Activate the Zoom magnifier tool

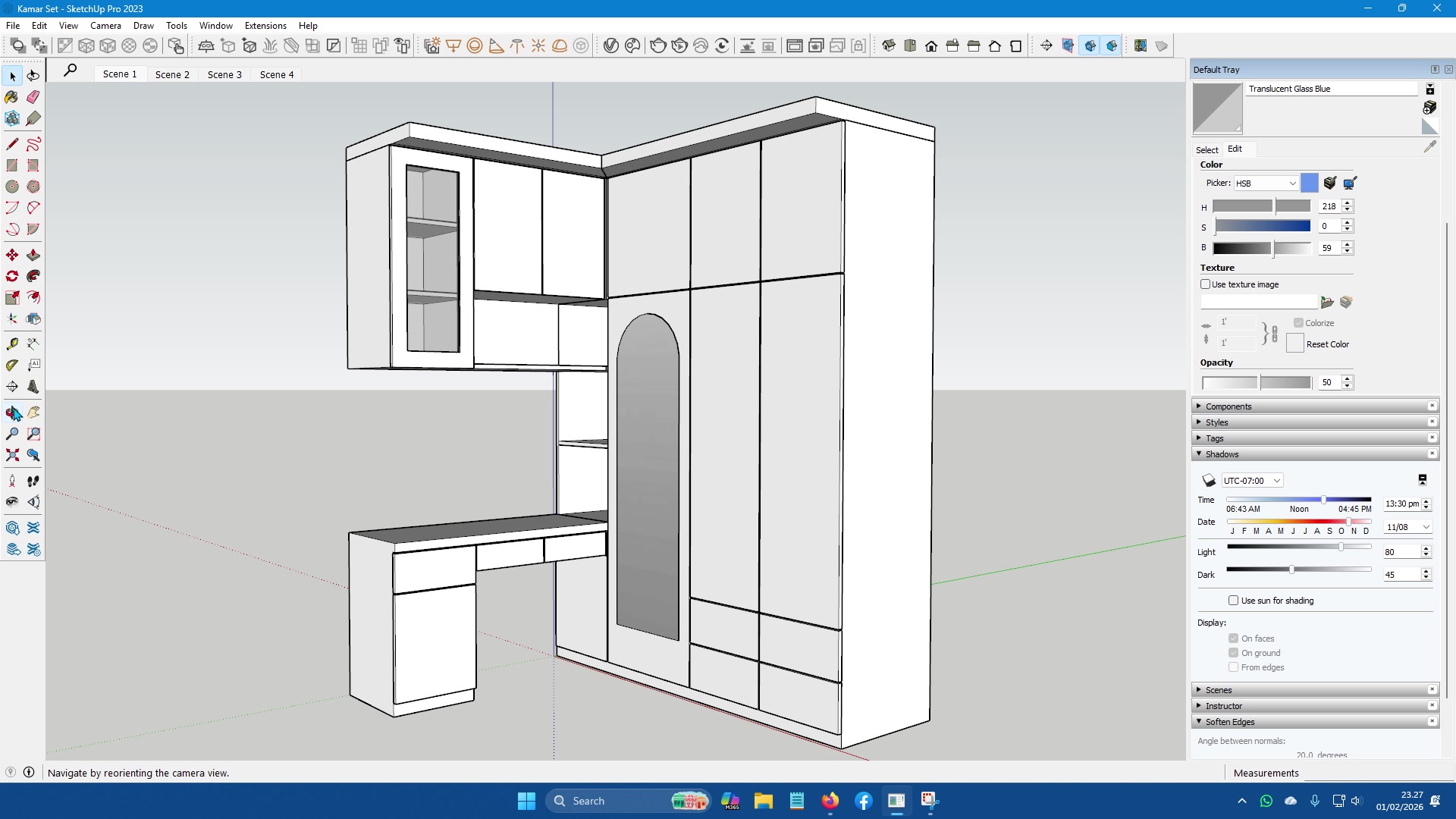pyautogui.click(x=12, y=434)
